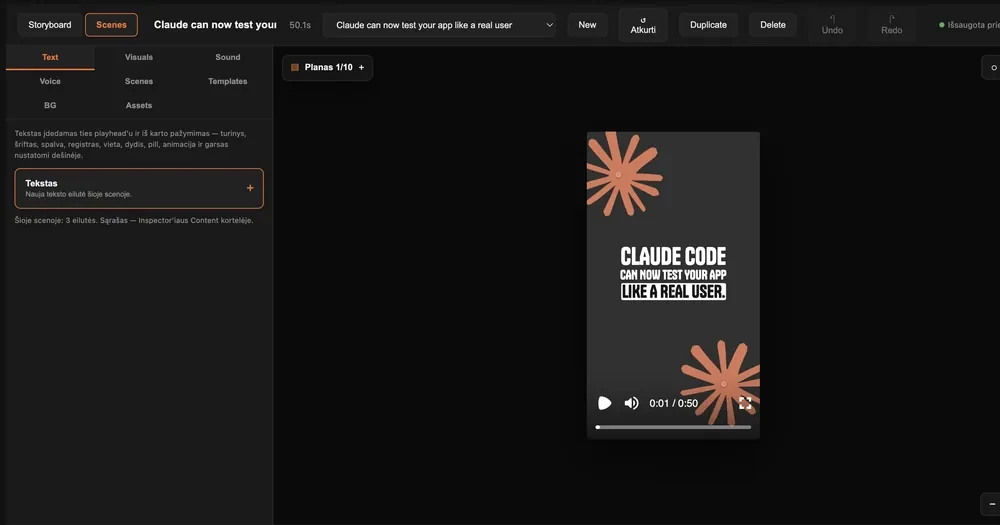Open the scene selector dropdown
The width and height of the screenshot is (1000, 525).
tap(439, 25)
